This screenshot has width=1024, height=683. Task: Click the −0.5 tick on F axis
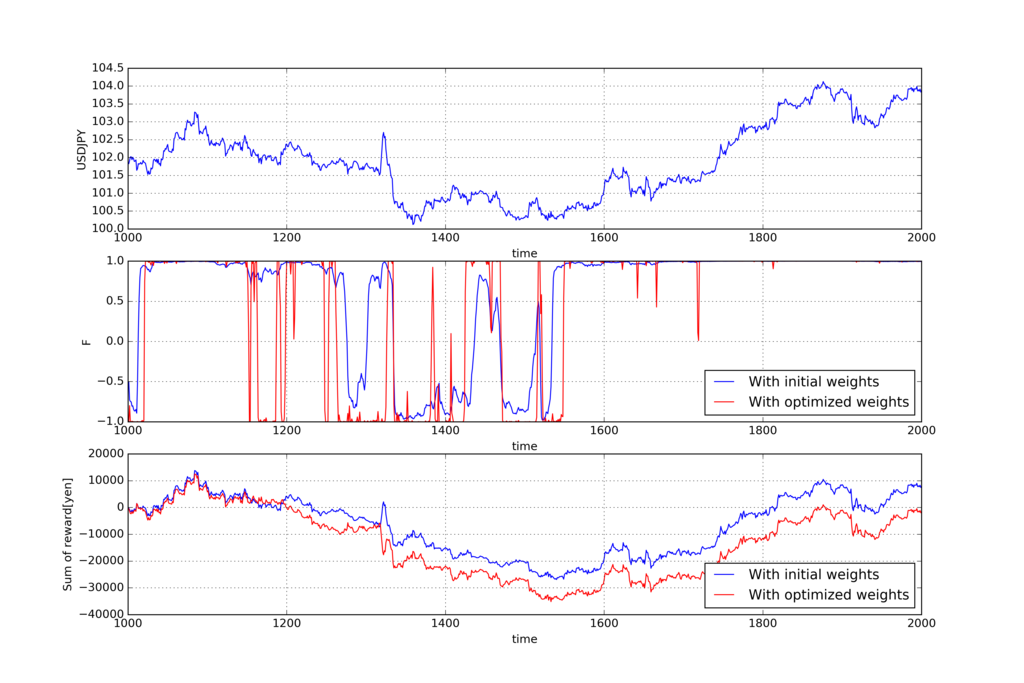(x=110, y=381)
